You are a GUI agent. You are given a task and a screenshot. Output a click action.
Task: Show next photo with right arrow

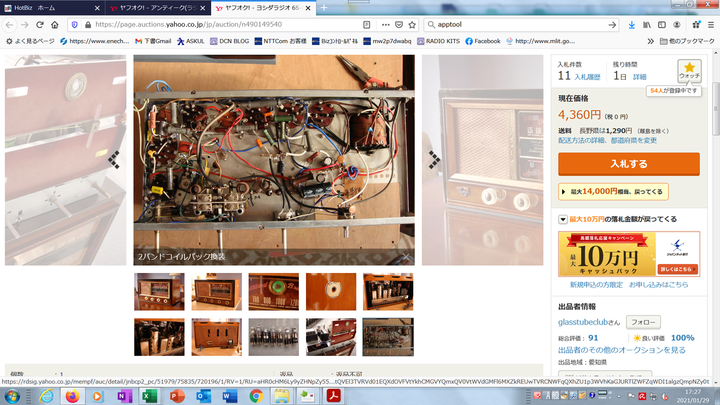coord(434,159)
